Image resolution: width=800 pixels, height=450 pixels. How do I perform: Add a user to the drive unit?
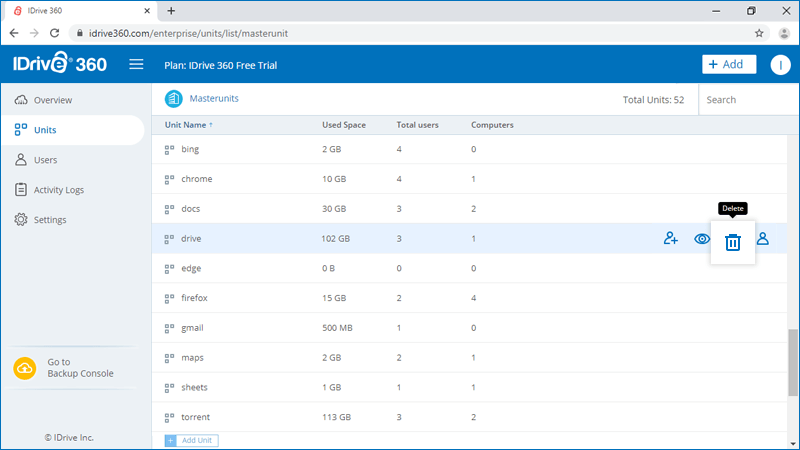(670, 238)
